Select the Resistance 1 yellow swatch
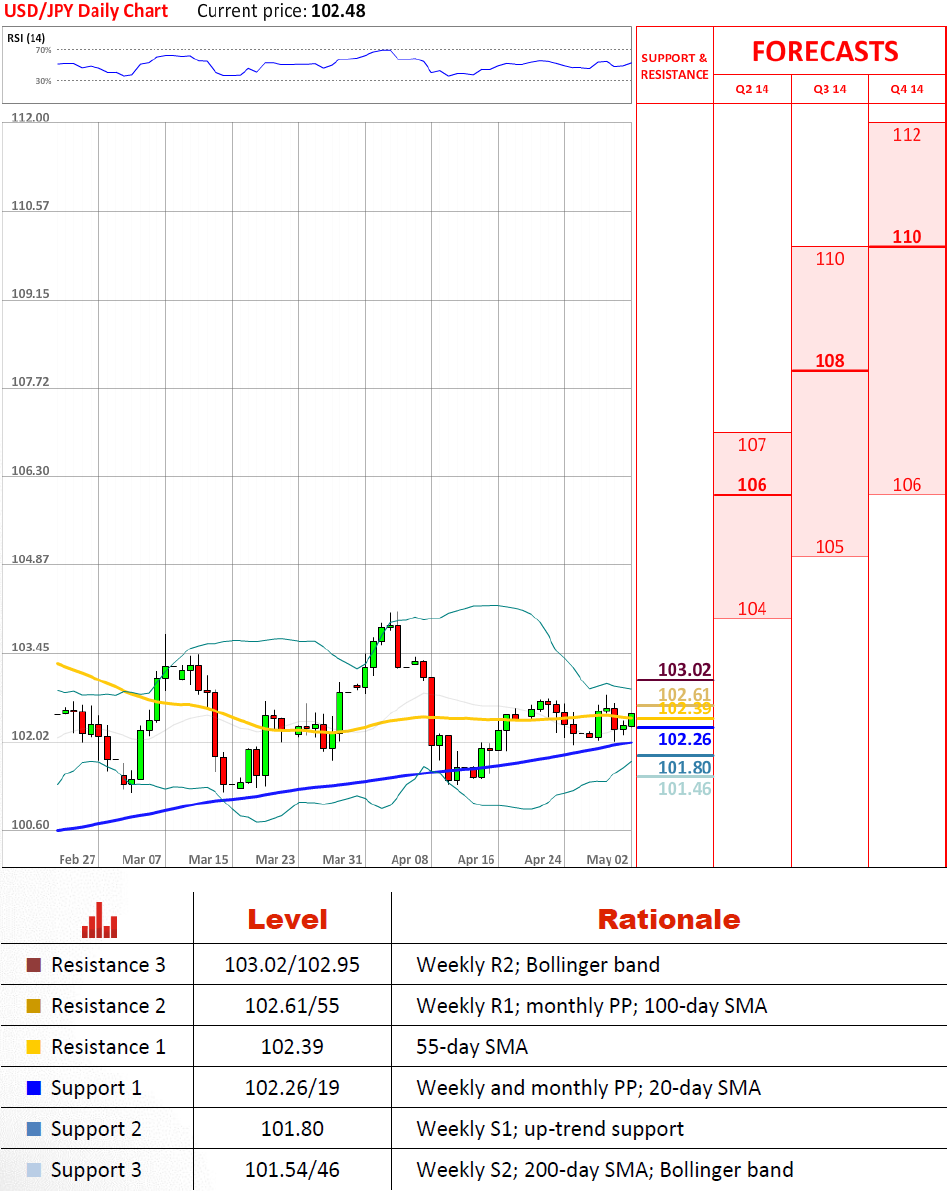This screenshot has height=1191, width=949. 33,1047
